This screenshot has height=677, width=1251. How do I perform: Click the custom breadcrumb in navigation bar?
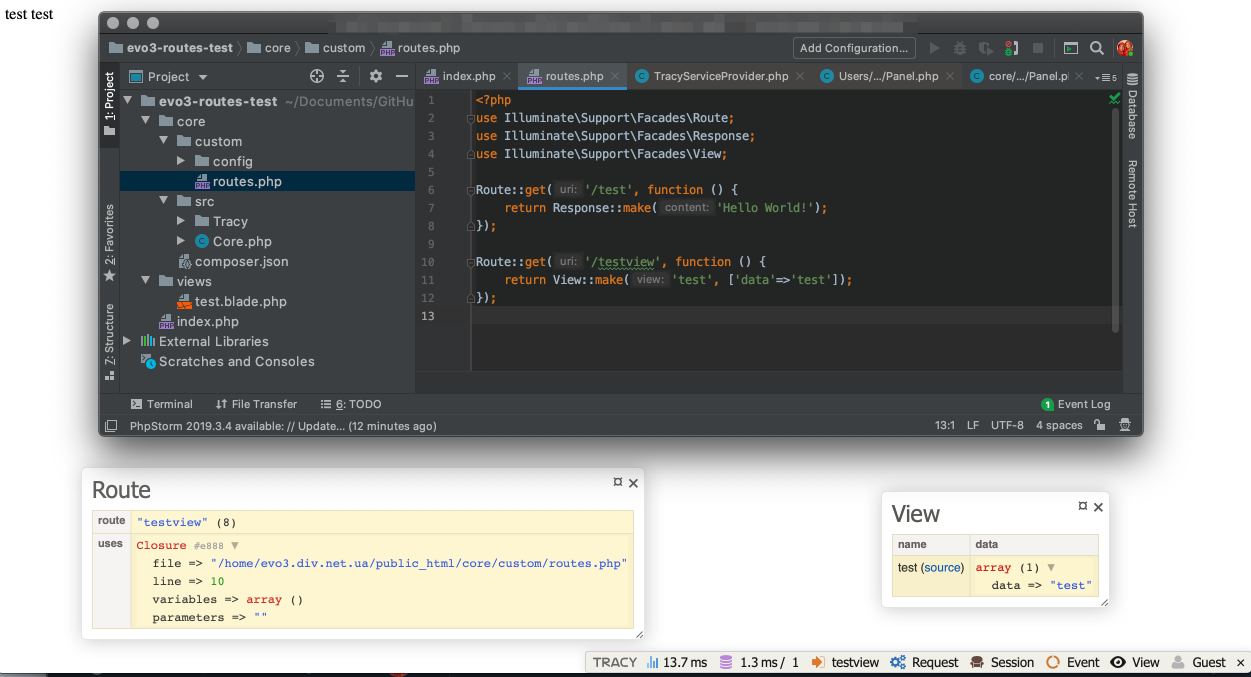click(335, 48)
